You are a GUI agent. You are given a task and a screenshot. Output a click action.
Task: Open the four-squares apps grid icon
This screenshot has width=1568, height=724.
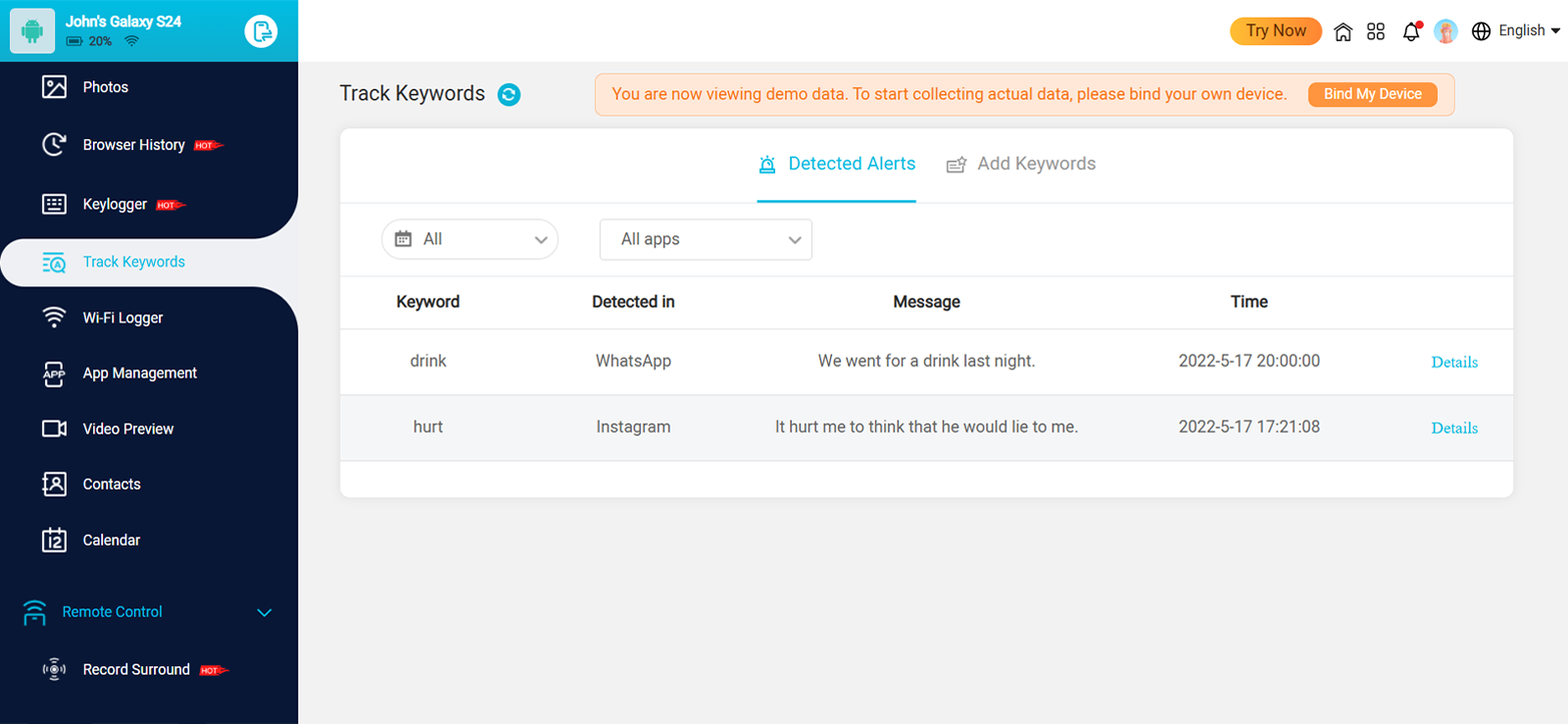(x=1376, y=31)
